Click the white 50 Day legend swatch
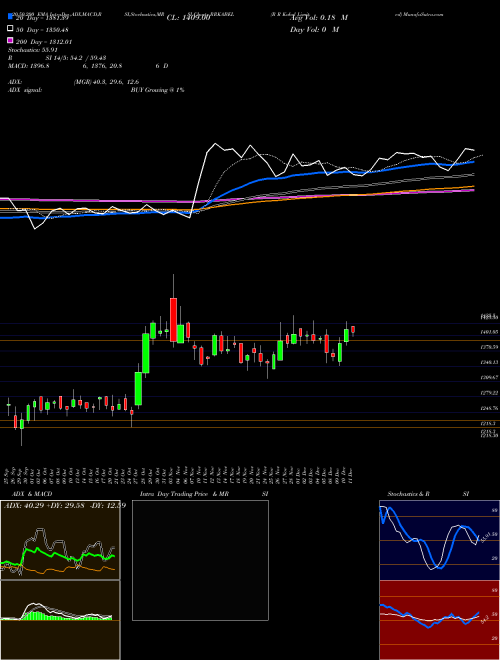 [10, 29]
